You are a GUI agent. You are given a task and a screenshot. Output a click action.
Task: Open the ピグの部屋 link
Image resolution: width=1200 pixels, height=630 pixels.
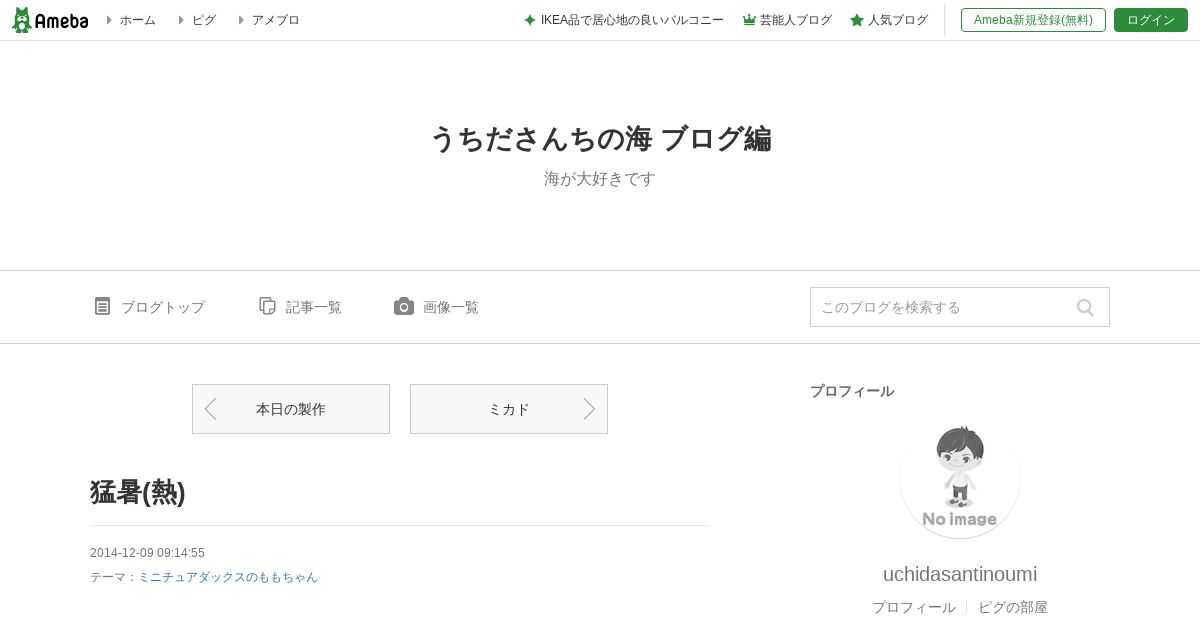pyautogui.click(x=1013, y=607)
